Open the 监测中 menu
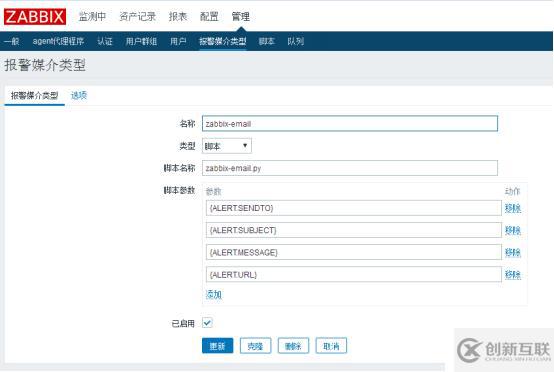This screenshot has width=554, height=372. [92, 16]
